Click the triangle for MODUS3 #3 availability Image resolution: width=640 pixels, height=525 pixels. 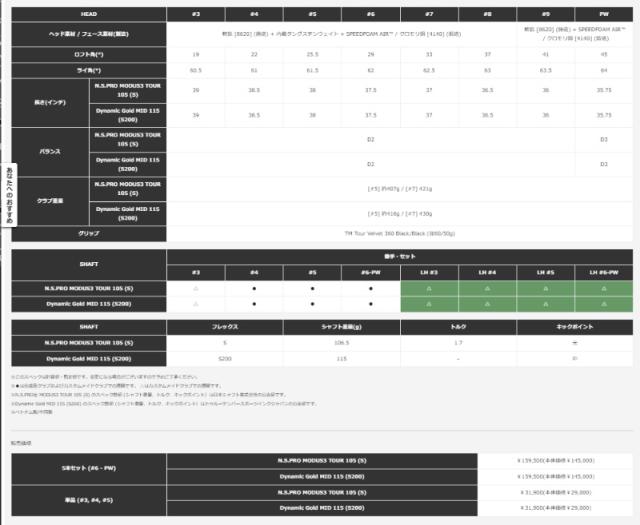coord(196,287)
